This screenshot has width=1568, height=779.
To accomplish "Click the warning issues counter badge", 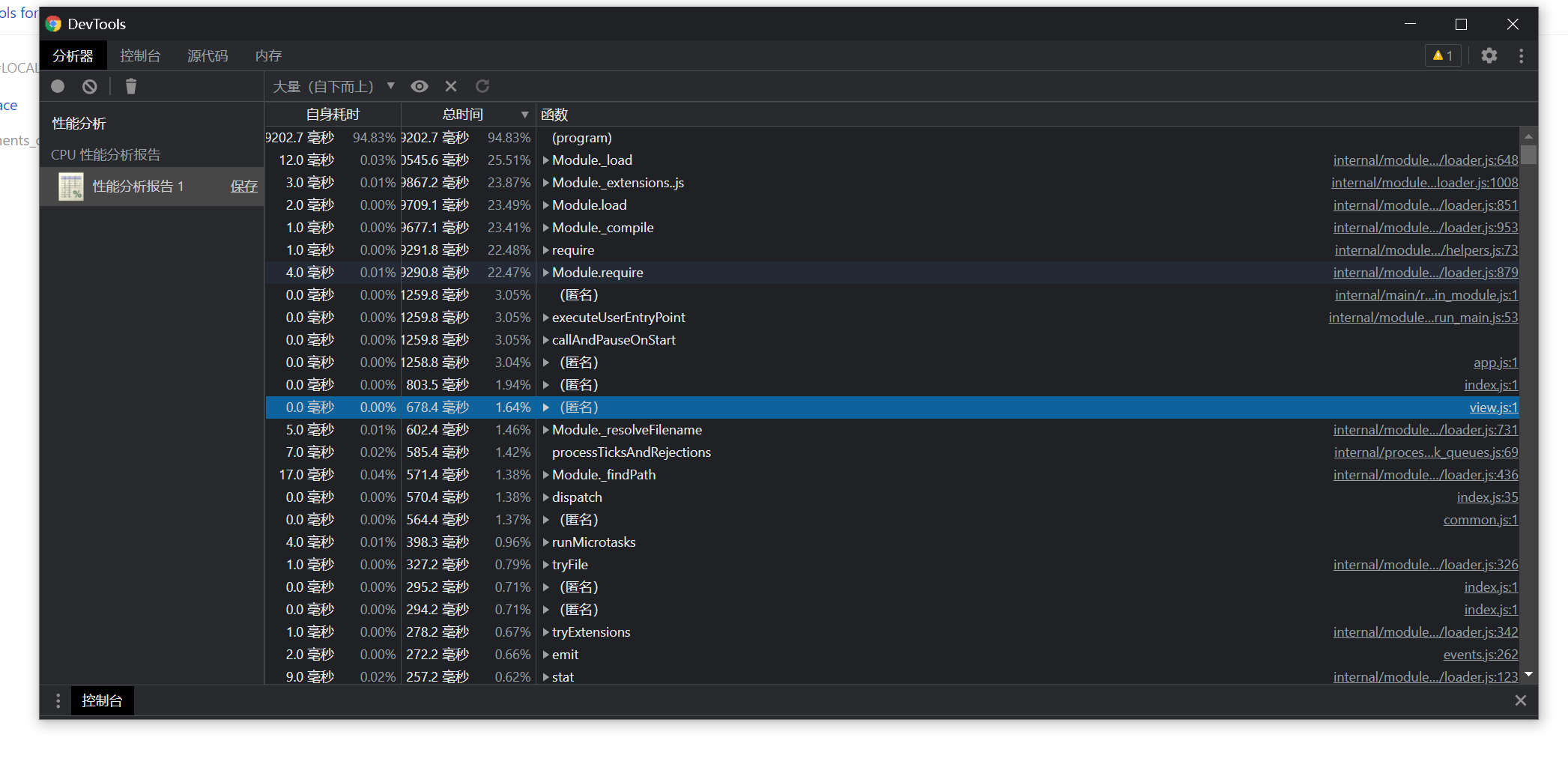I will pyautogui.click(x=1442, y=55).
